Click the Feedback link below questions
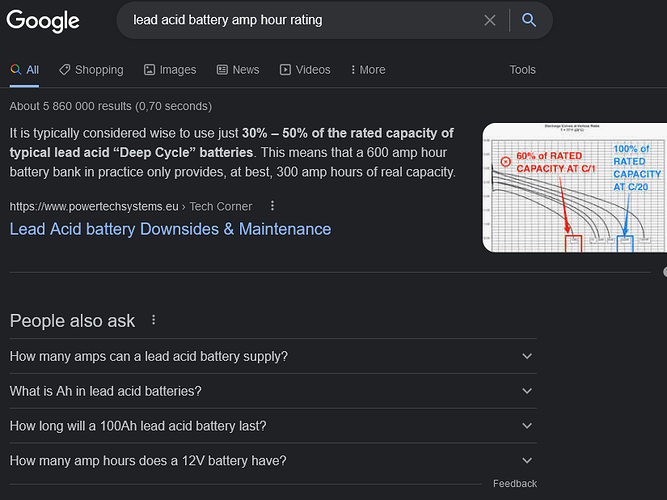 [515, 484]
